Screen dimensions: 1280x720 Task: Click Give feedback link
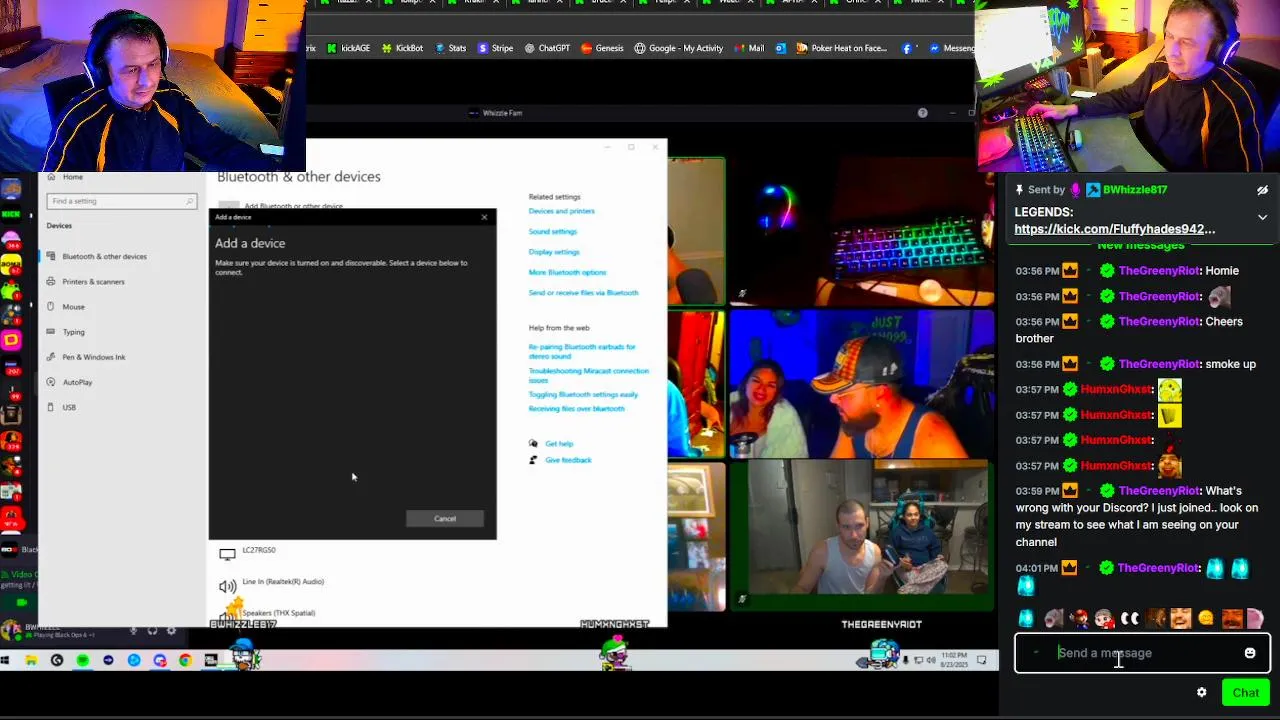(x=568, y=460)
